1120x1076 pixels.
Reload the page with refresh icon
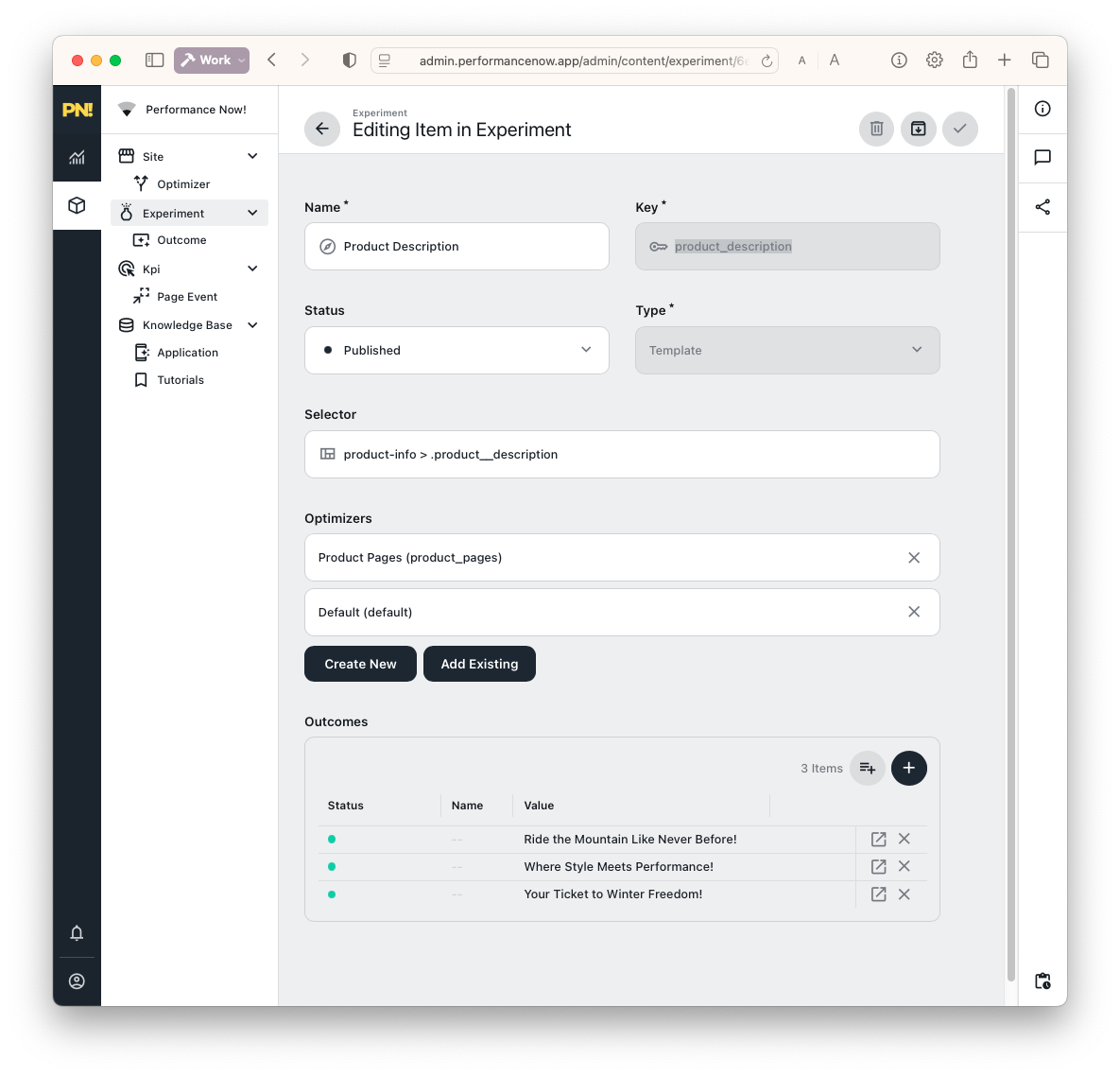coord(767,61)
